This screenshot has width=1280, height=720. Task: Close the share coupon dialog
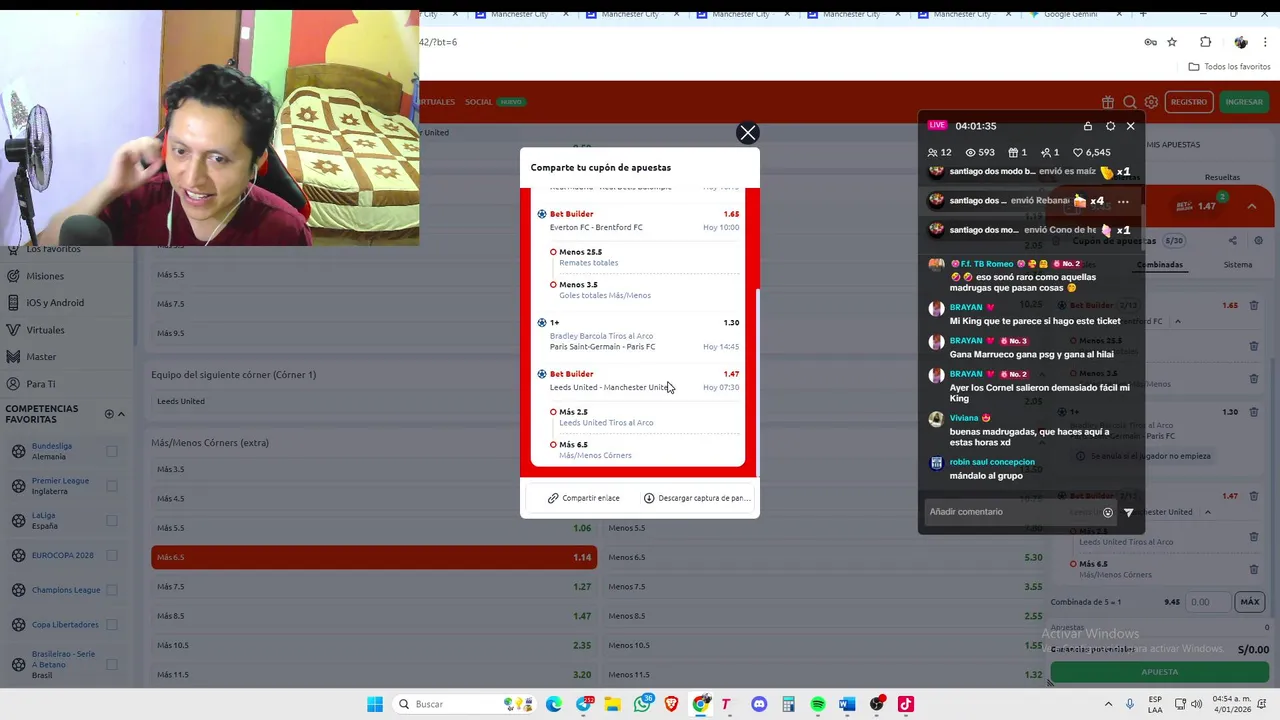pyautogui.click(x=748, y=133)
